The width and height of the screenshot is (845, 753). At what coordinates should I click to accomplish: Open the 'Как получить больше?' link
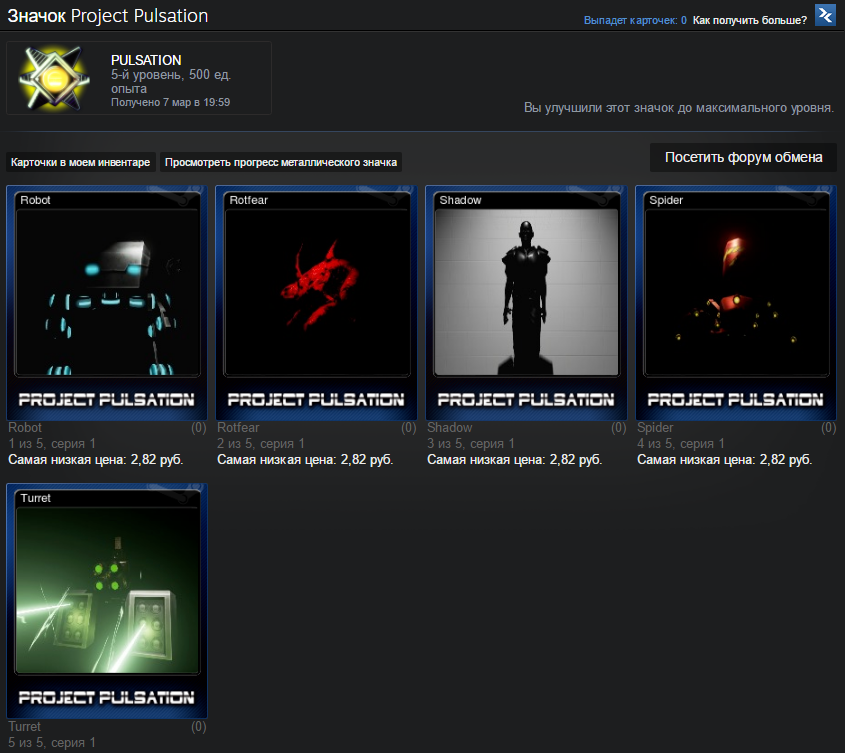pos(750,20)
